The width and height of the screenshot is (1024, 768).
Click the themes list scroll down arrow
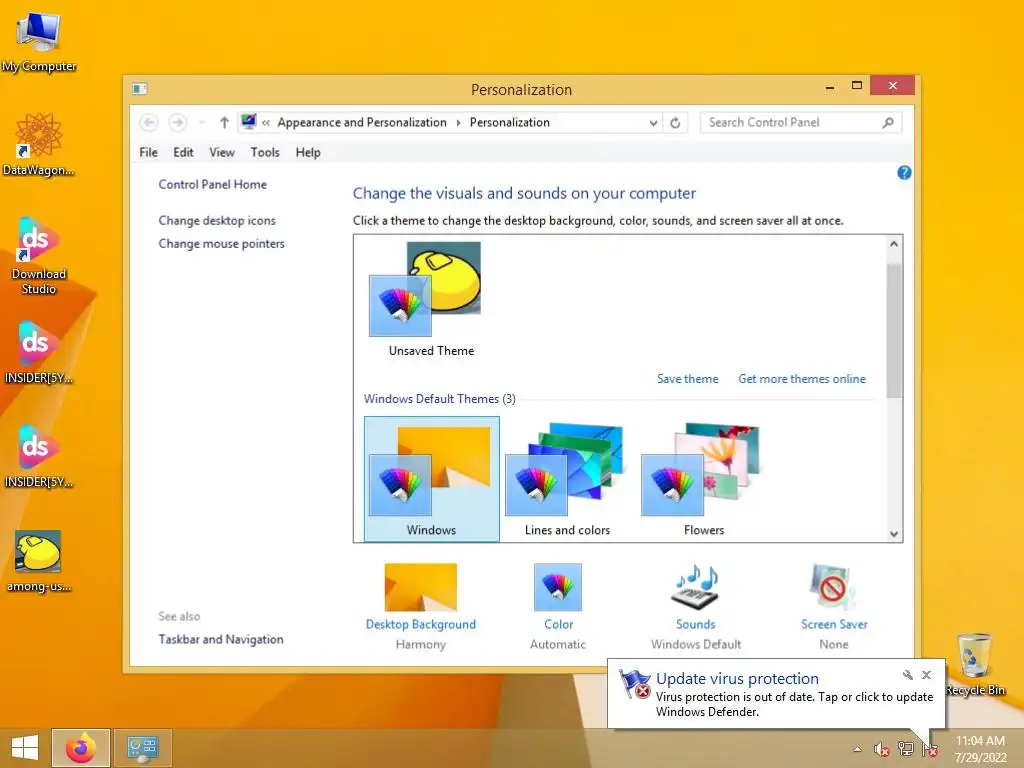(x=894, y=534)
